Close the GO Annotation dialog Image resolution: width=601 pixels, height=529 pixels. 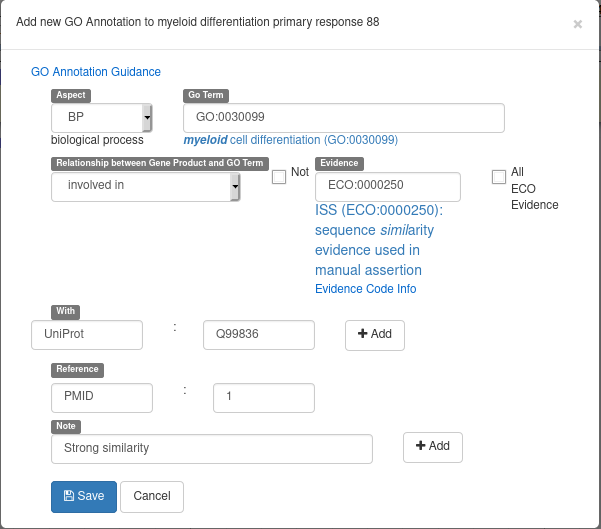point(577,24)
